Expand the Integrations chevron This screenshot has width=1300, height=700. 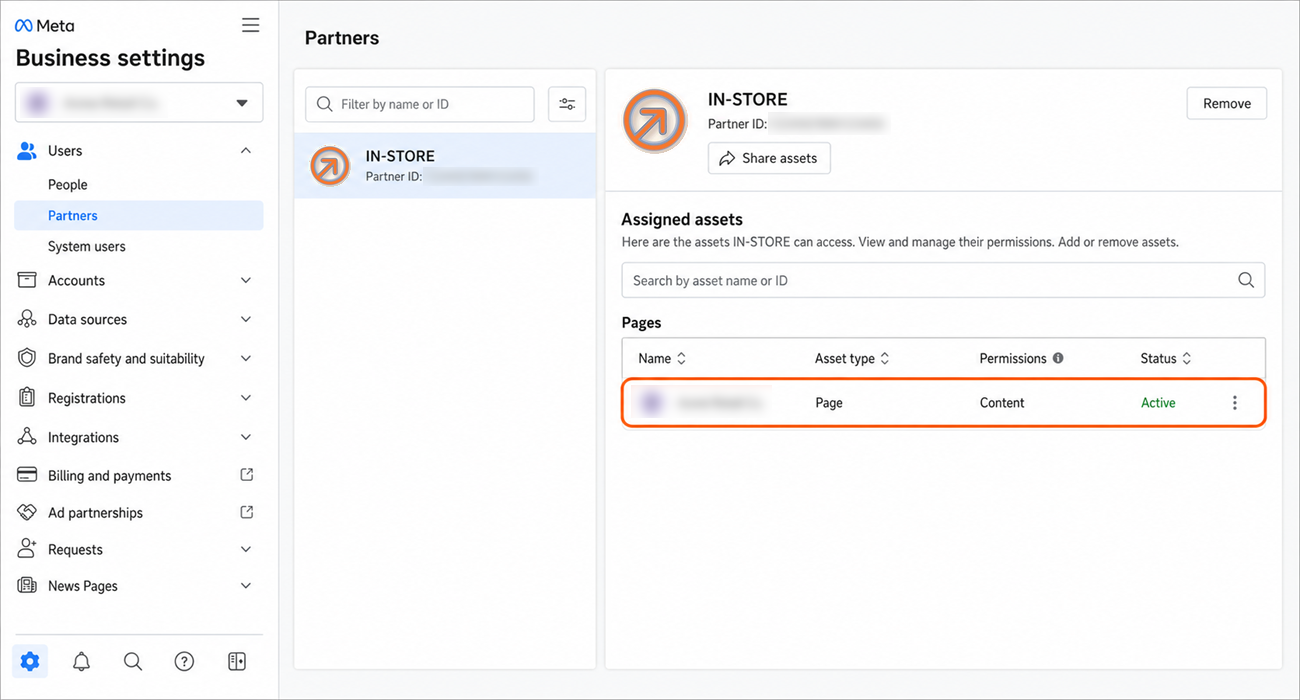[x=246, y=437]
